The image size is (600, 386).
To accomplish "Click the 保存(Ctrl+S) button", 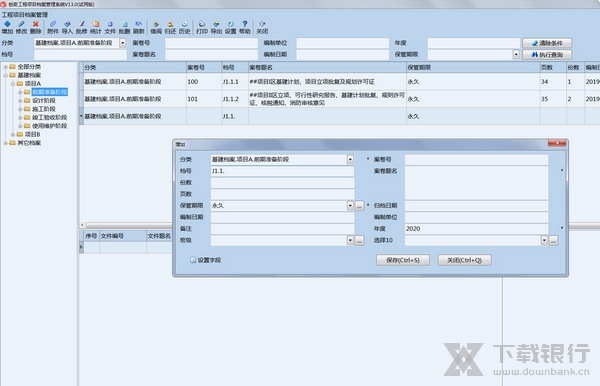I will [403, 260].
